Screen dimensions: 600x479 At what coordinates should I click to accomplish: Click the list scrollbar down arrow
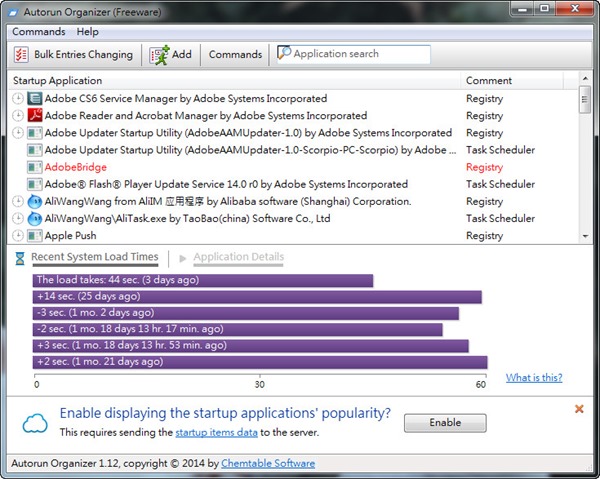[x=585, y=236]
